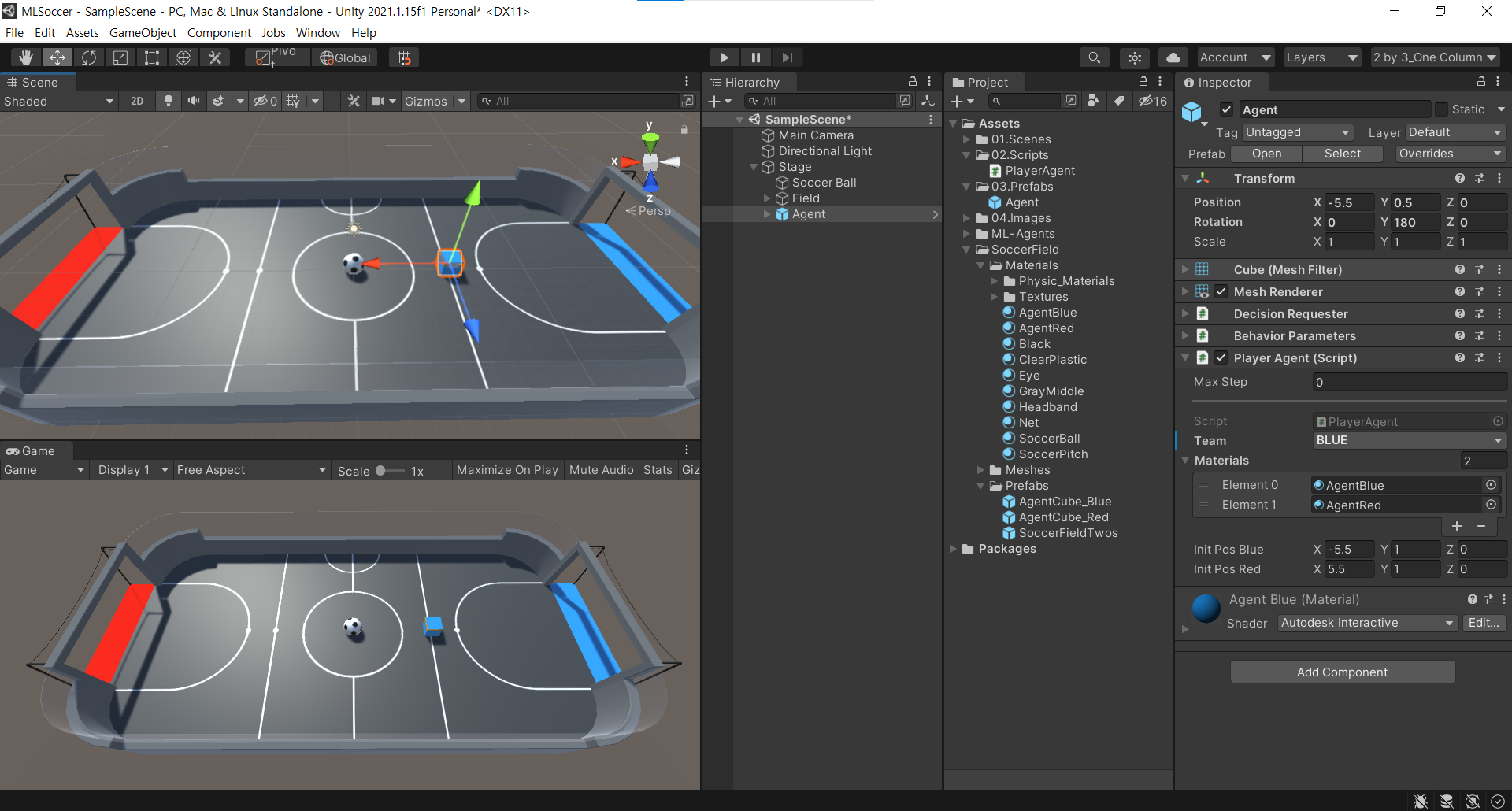Screen dimensions: 1512x811
Task: Open the Tag Untagged dropdown
Action: (1298, 132)
